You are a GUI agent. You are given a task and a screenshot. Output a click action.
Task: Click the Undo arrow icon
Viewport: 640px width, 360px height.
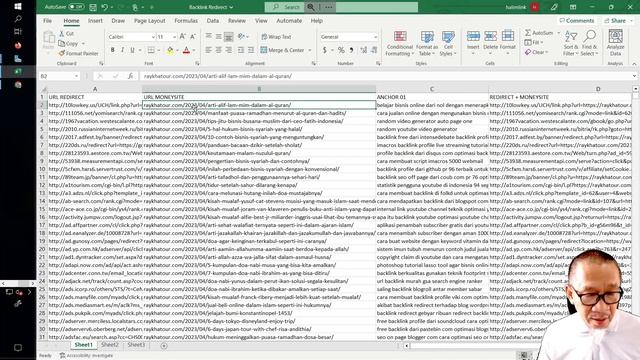pyautogui.click(x=105, y=7)
